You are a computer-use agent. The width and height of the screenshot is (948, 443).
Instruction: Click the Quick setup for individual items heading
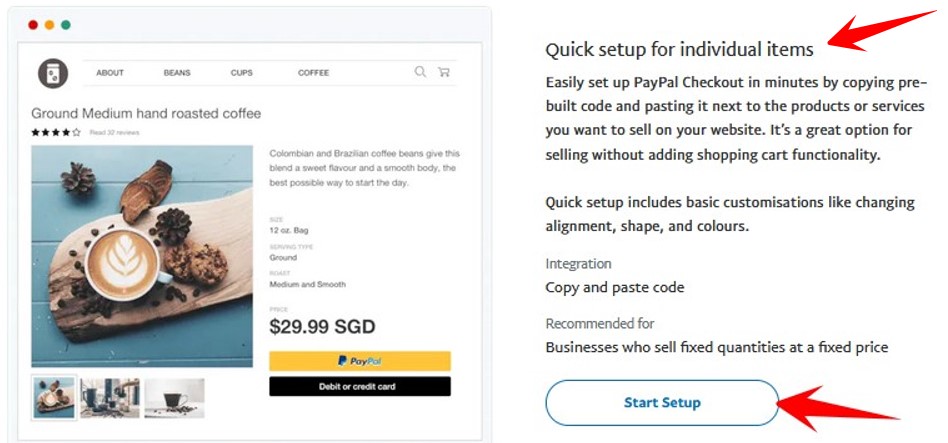(680, 50)
